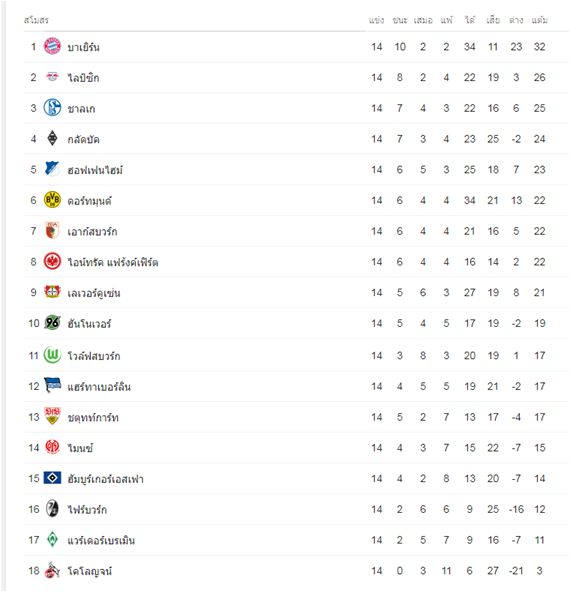Image resolution: width=570 pixels, height=592 pixels.
Task: Click the ชนะ wins column header
Action: point(400,20)
